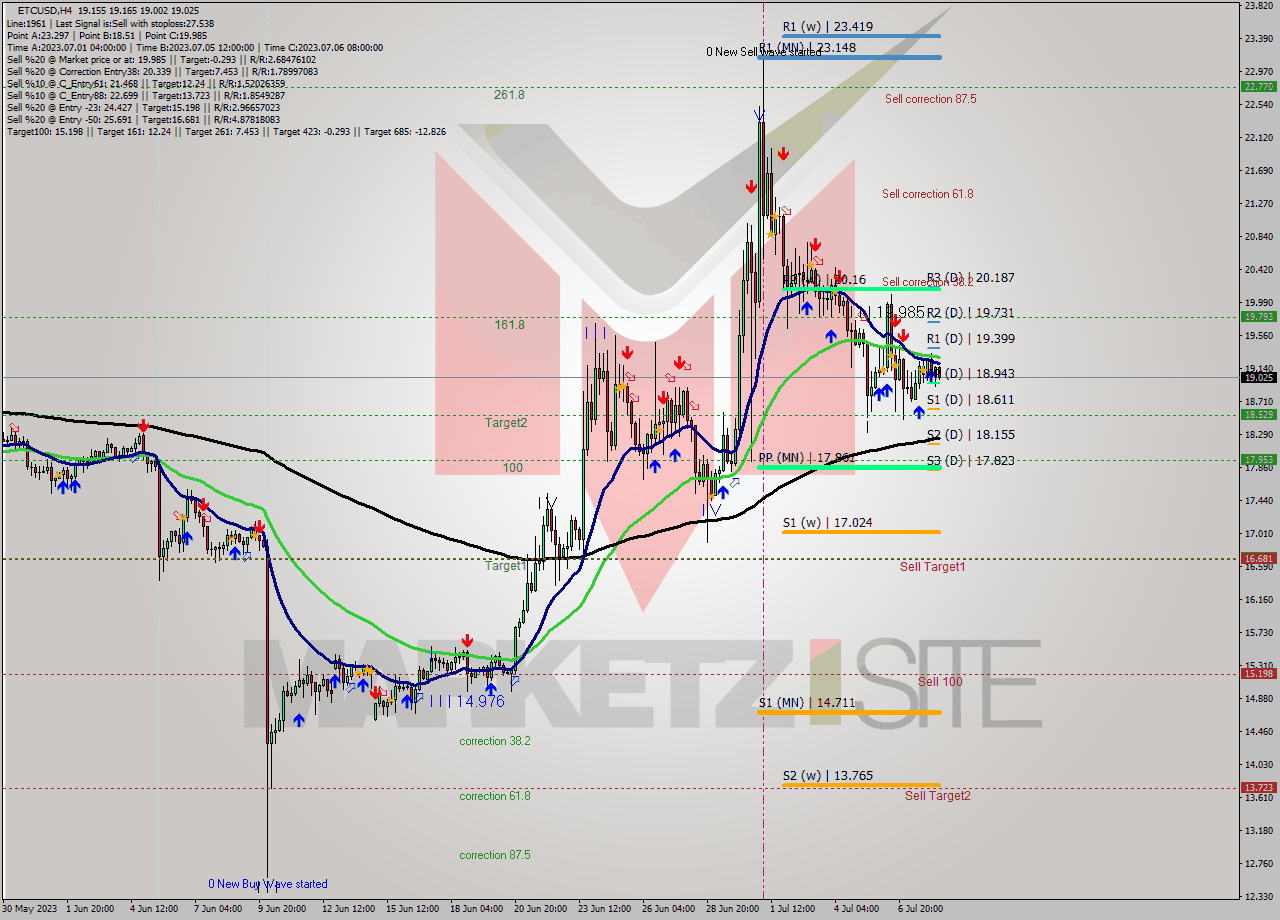Screen dimensions: 1280x920
Task: Click the 'S3 (D) | 17.823' pivot label
Action: 970,461
